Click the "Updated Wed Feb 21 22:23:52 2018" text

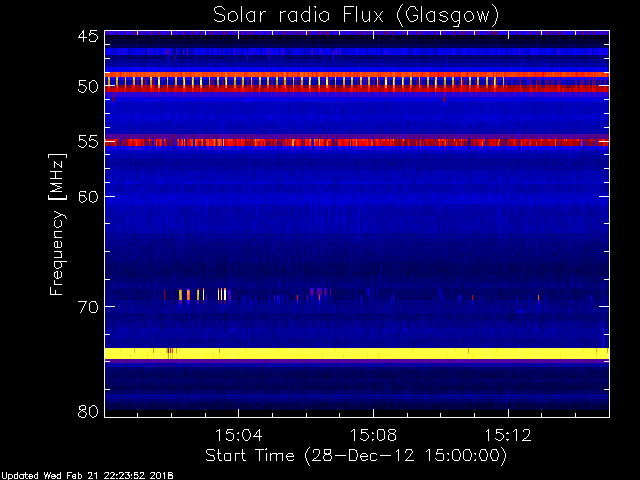click(87, 476)
